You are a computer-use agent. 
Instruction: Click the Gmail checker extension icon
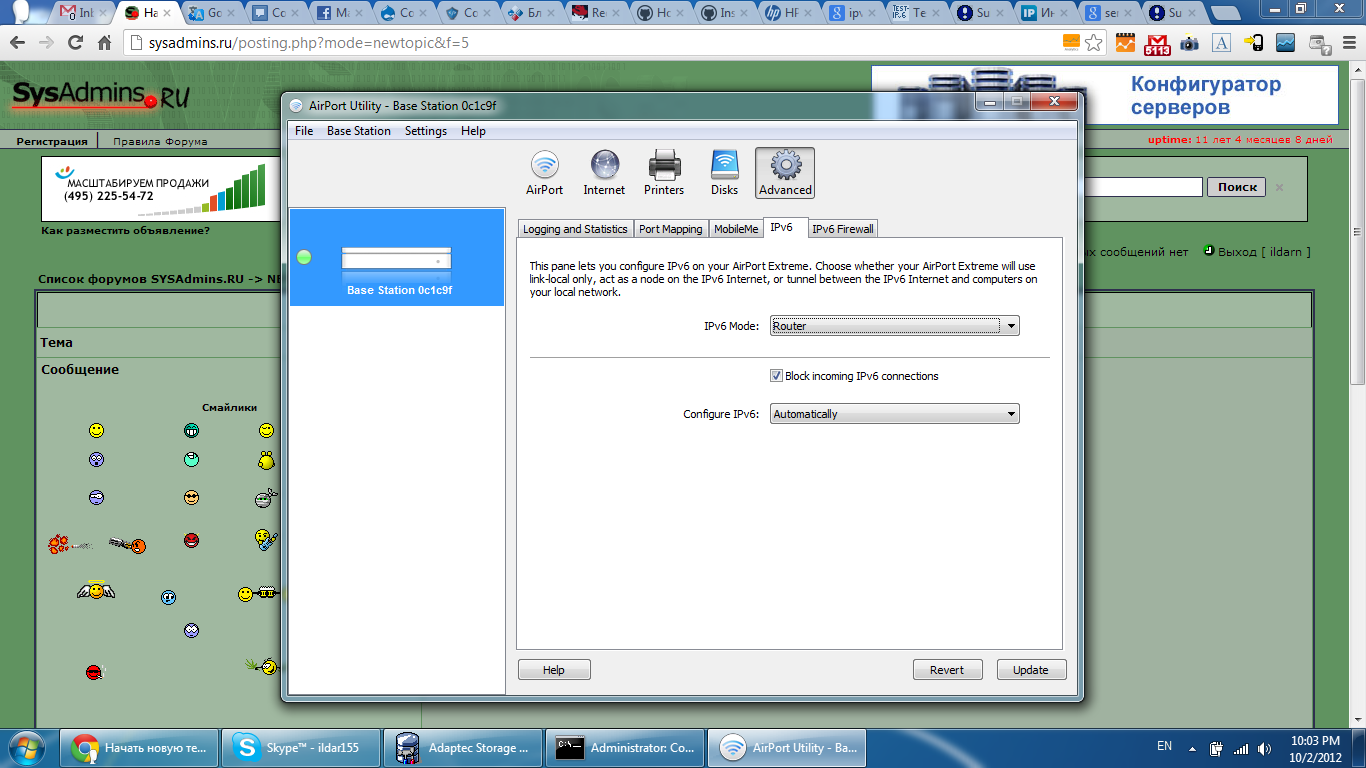1158,43
